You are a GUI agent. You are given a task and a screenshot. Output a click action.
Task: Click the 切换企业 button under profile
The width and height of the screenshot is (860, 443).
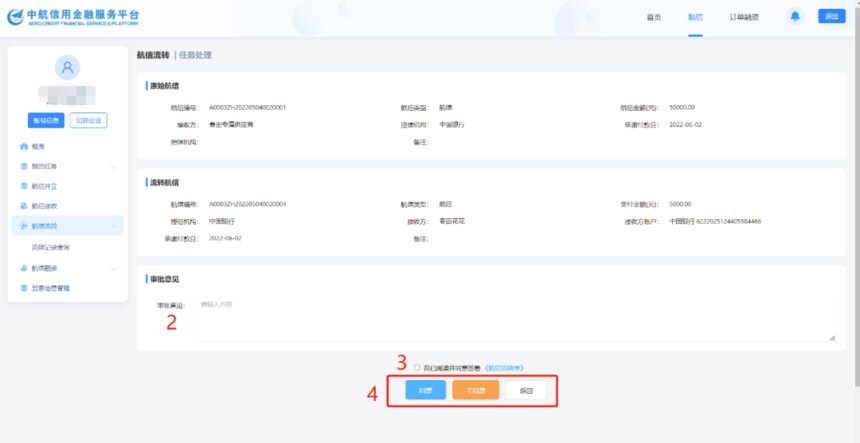coord(89,120)
